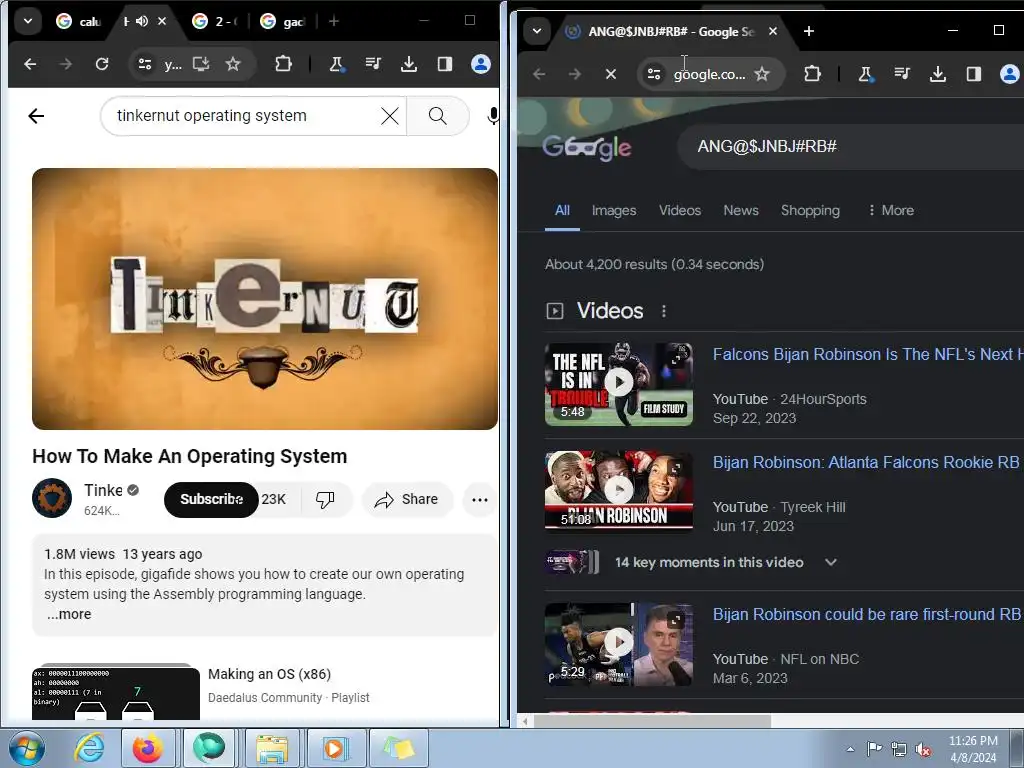Open downloads icon in left browser
The image size is (1024, 768).
pyautogui.click(x=409, y=64)
